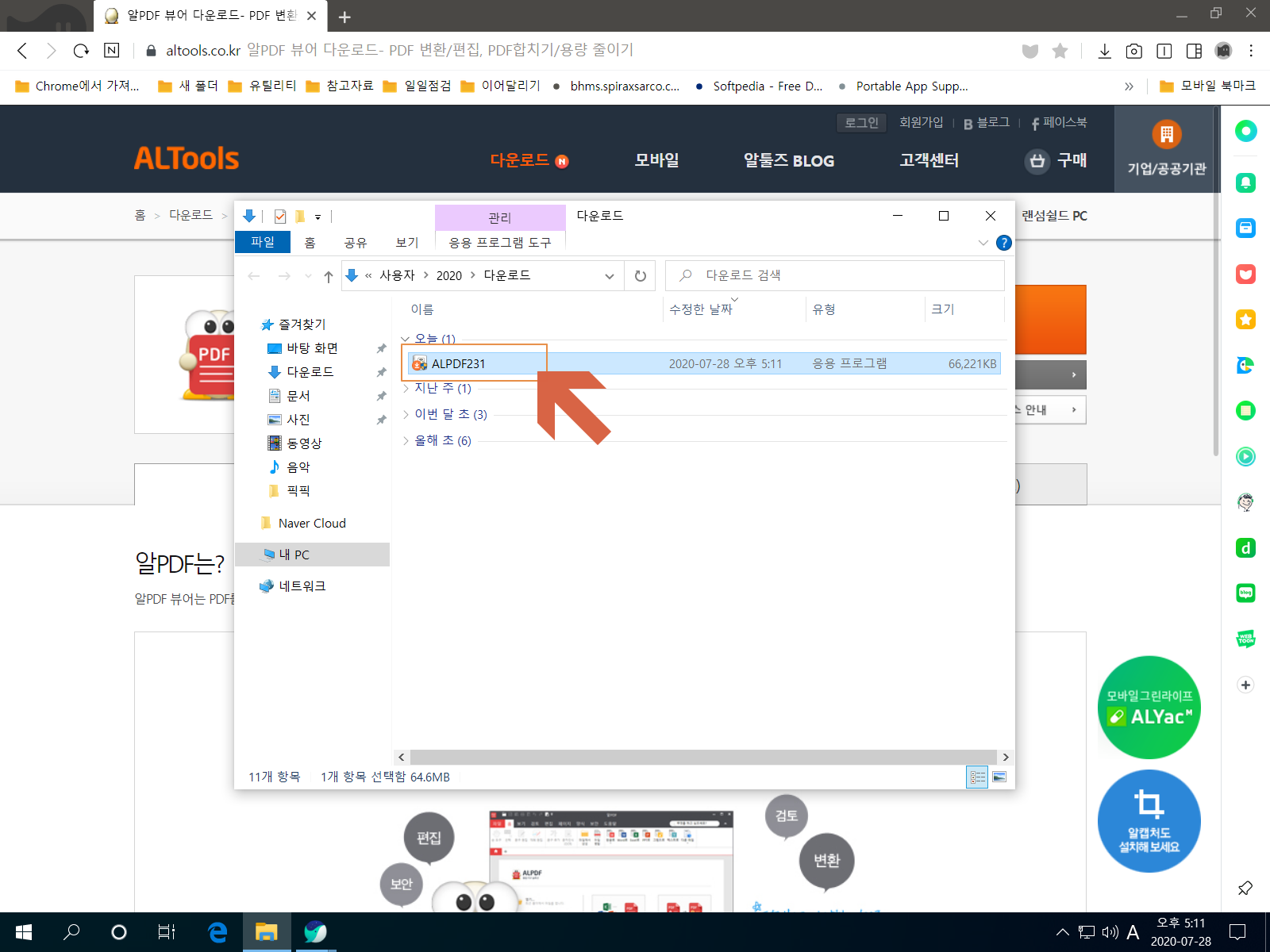1270x952 pixels.
Task: Switch to details view layout icon
Action: coord(978,777)
